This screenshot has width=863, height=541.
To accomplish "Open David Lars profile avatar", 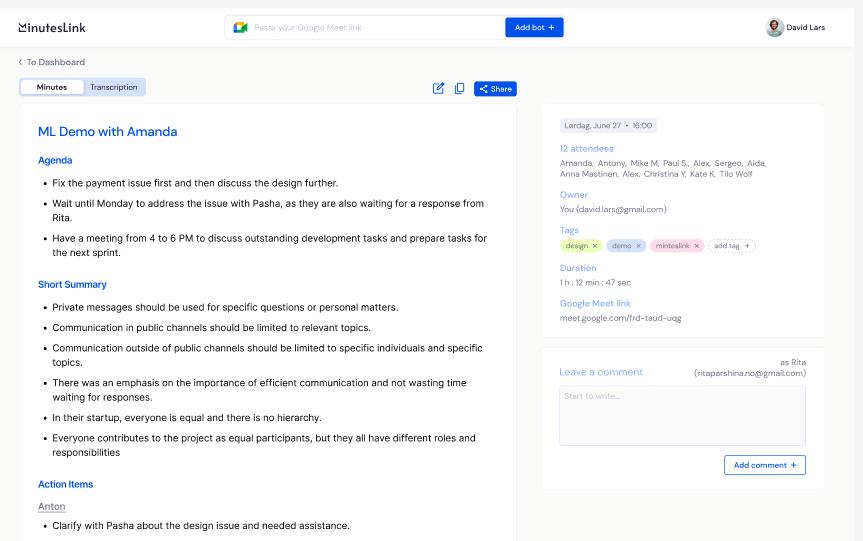I will coord(774,27).
